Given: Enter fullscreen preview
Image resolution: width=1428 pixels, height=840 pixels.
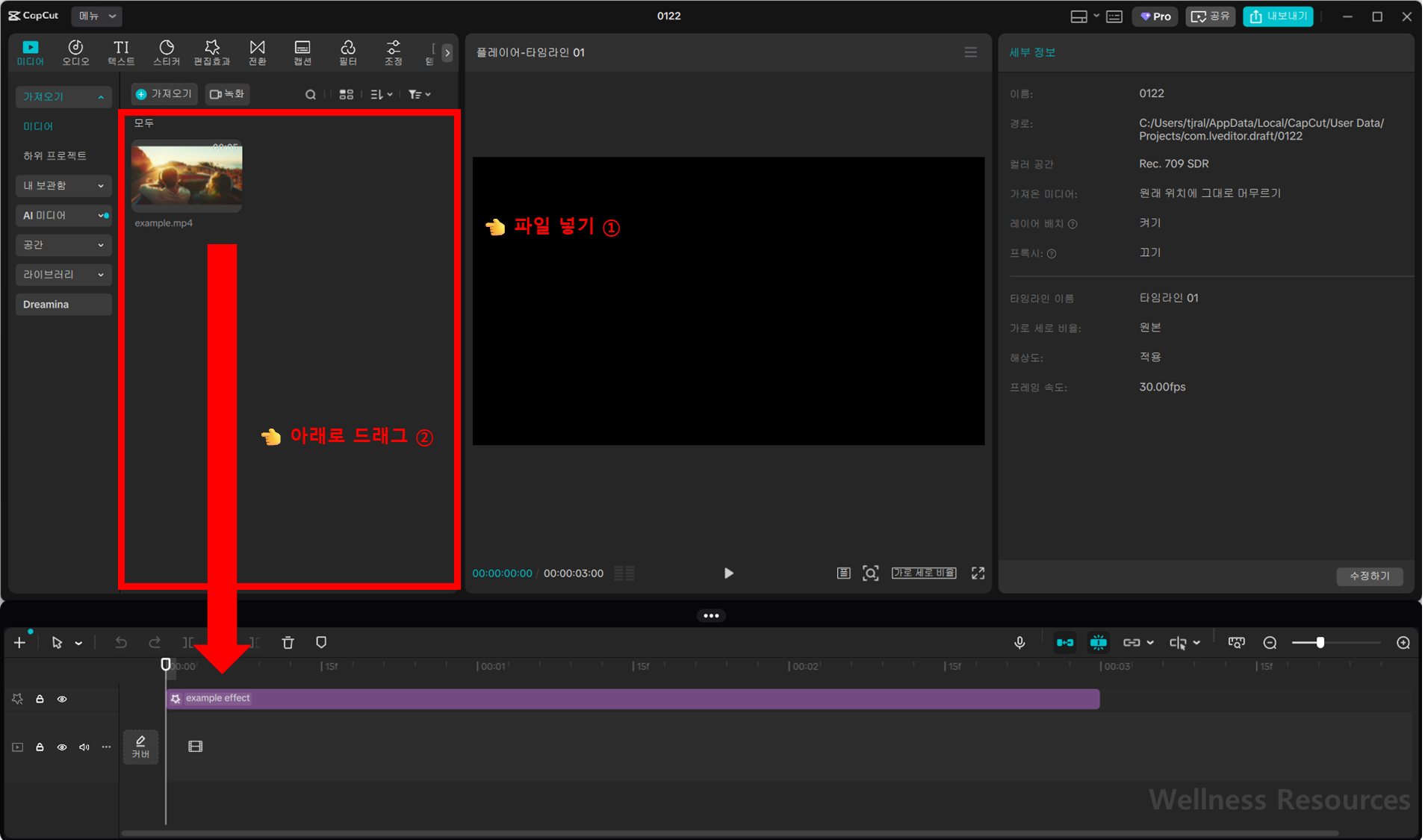Looking at the screenshot, I should [x=978, y=573].
